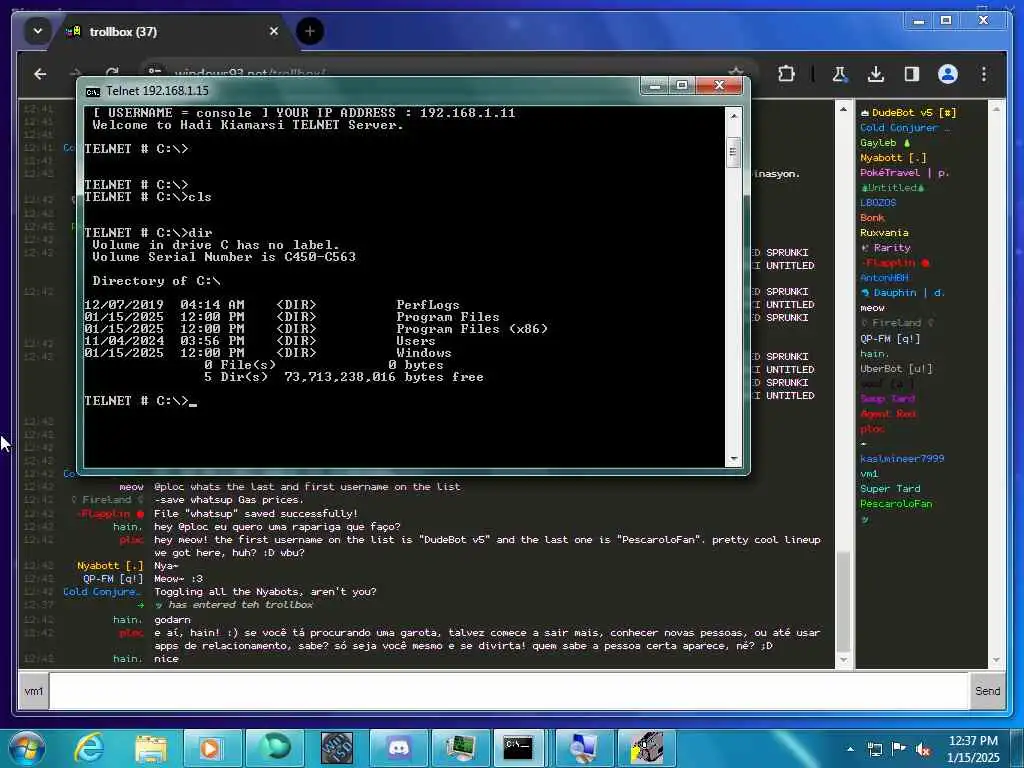Open the browser downloads icon
Screen dimensions: 1024x768
(x=876, y=74)
